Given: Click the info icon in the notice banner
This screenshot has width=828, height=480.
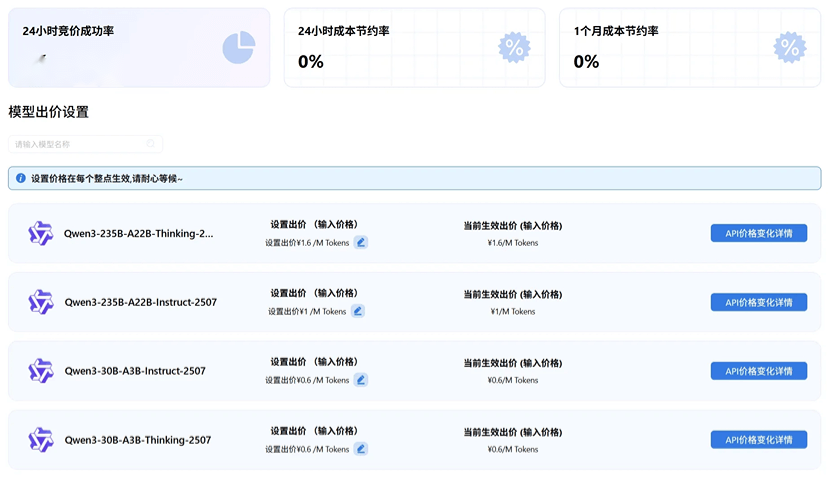Looking at the screenshot, I should (x=21, y=178).
